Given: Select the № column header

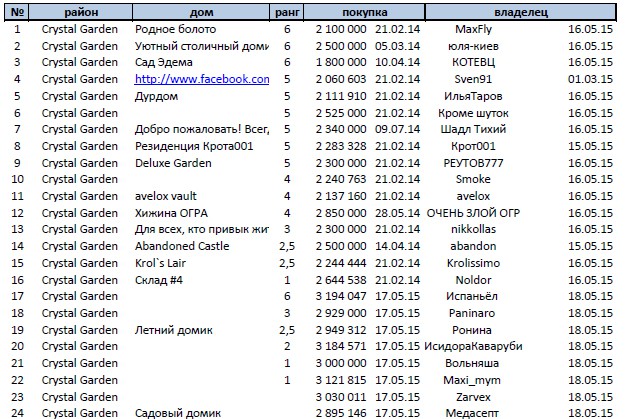Looking at the screenshot, I should (x=17, y=12).
